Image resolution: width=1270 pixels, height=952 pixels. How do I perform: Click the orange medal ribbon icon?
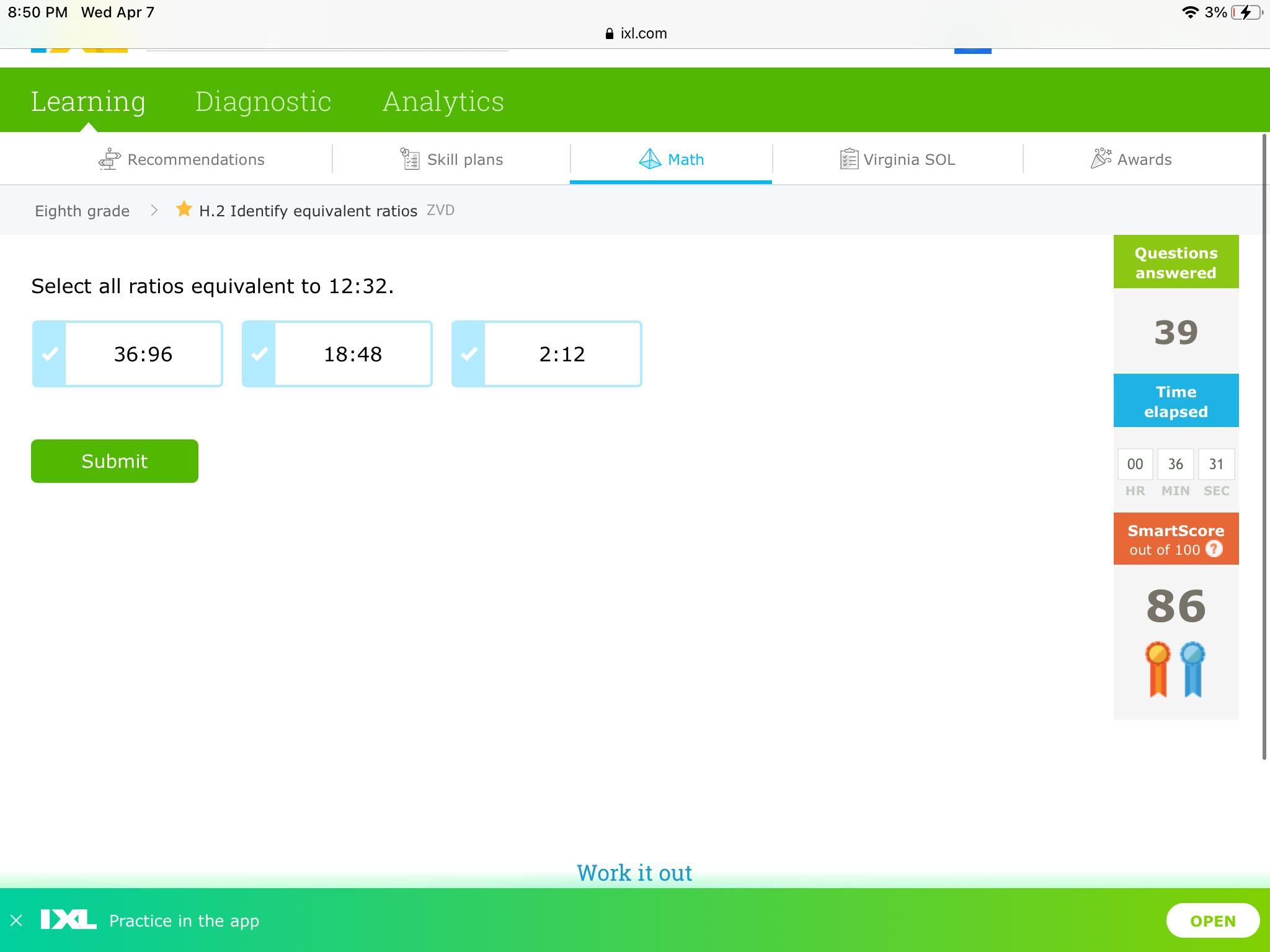1158,669
